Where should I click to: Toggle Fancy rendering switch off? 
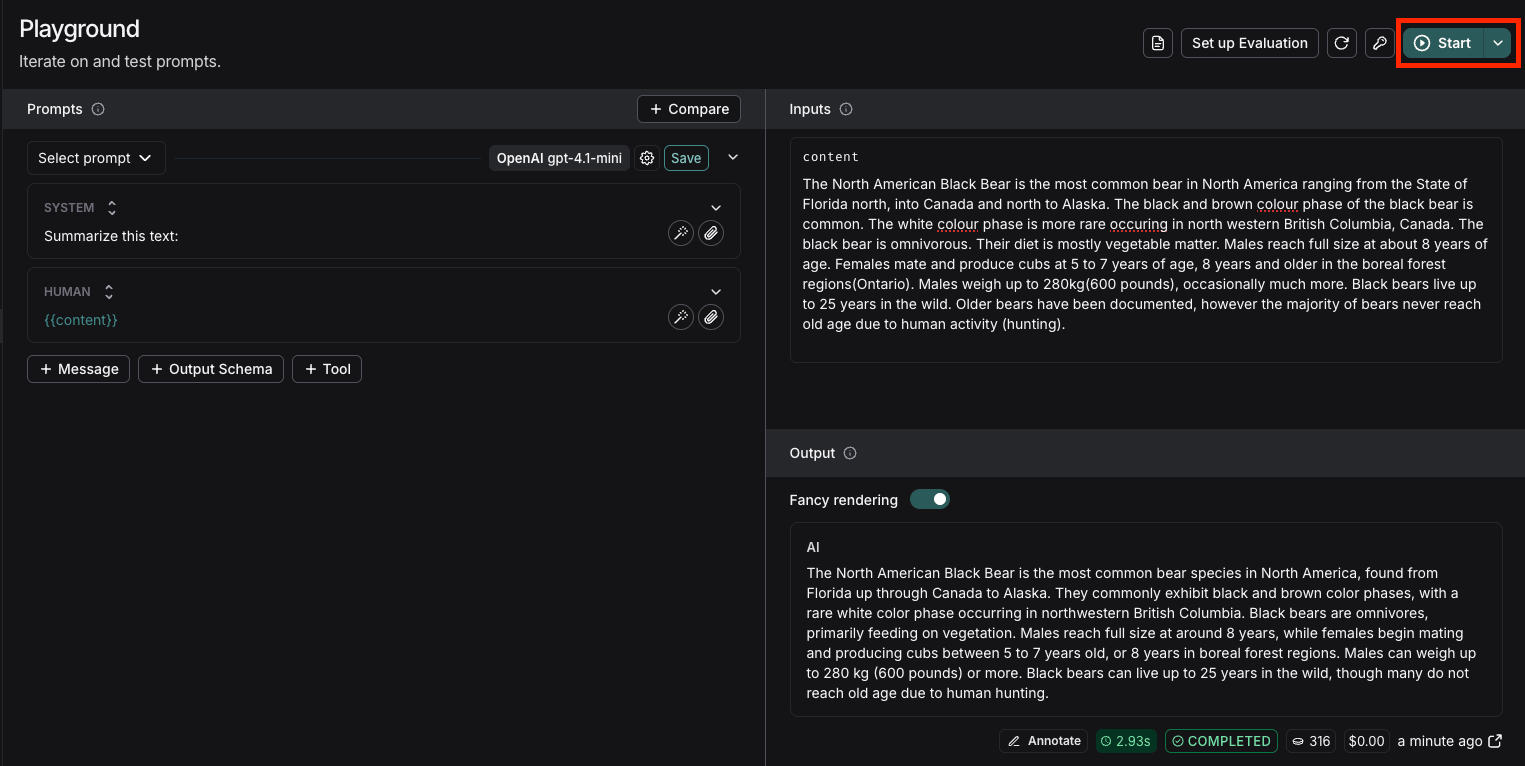(930, 499)
